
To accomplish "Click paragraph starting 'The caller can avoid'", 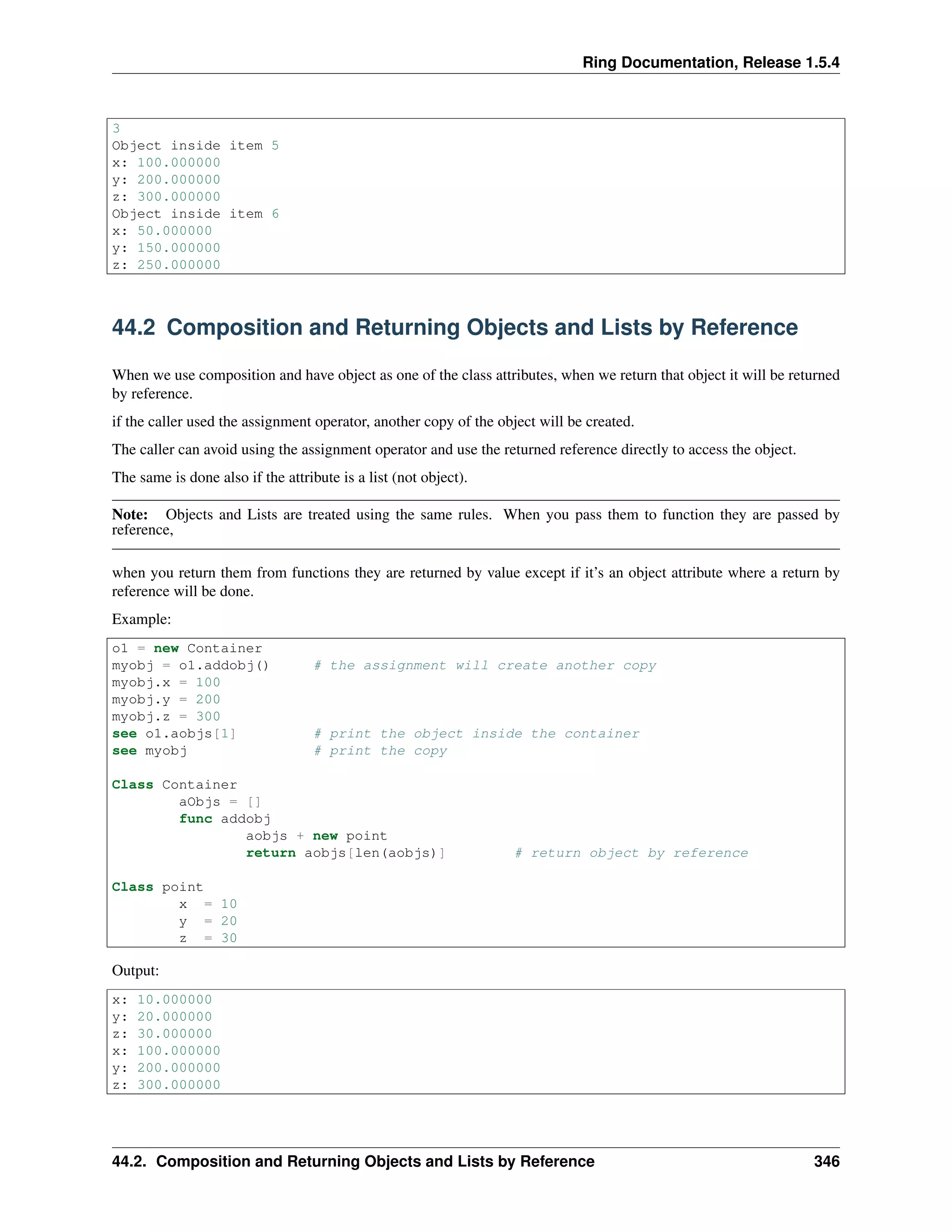I will 453,450.
